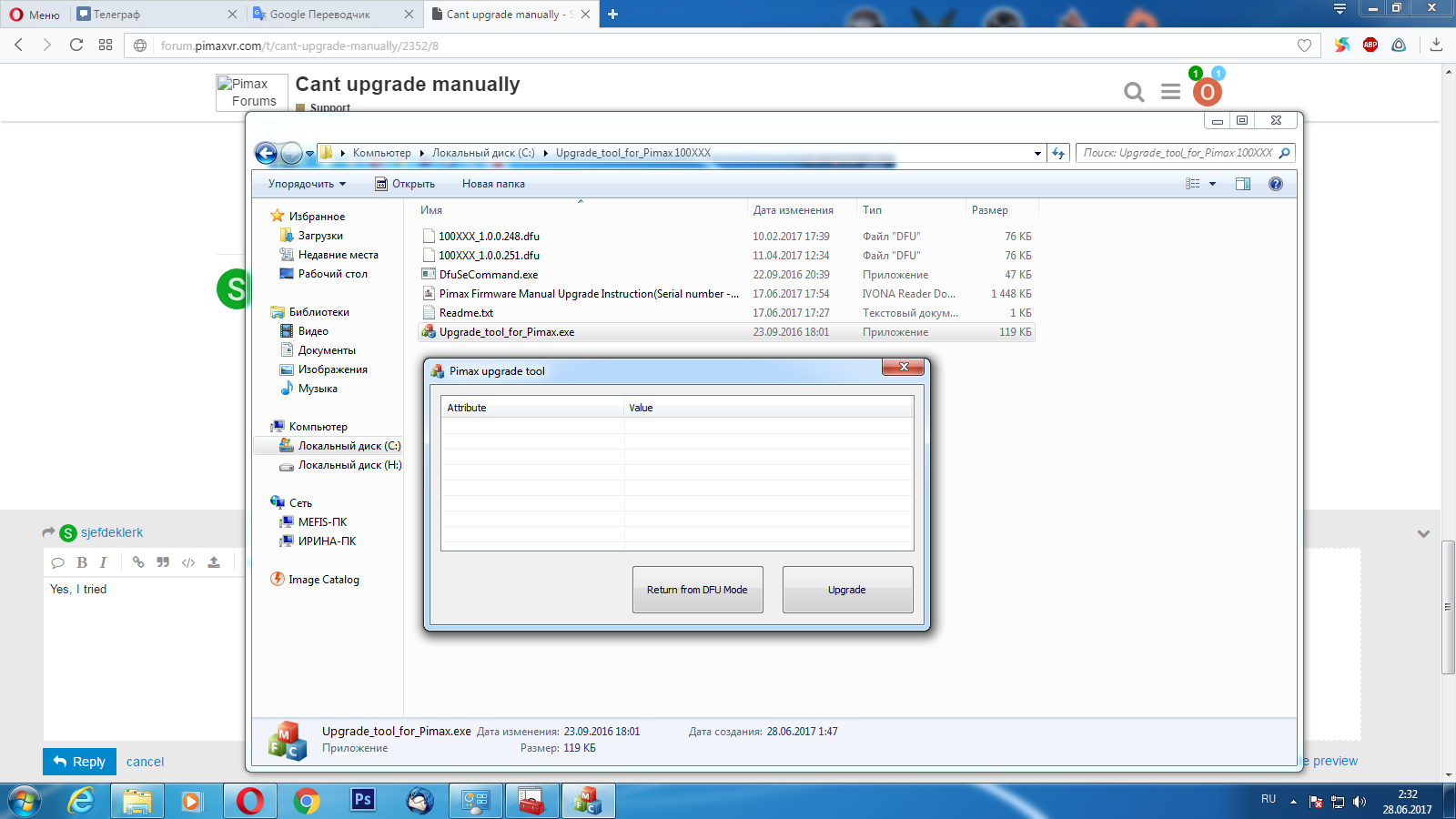This screenshot has width=1456, height=819.
Task: Search the Pimax forum
Action: click(1134, 92)
